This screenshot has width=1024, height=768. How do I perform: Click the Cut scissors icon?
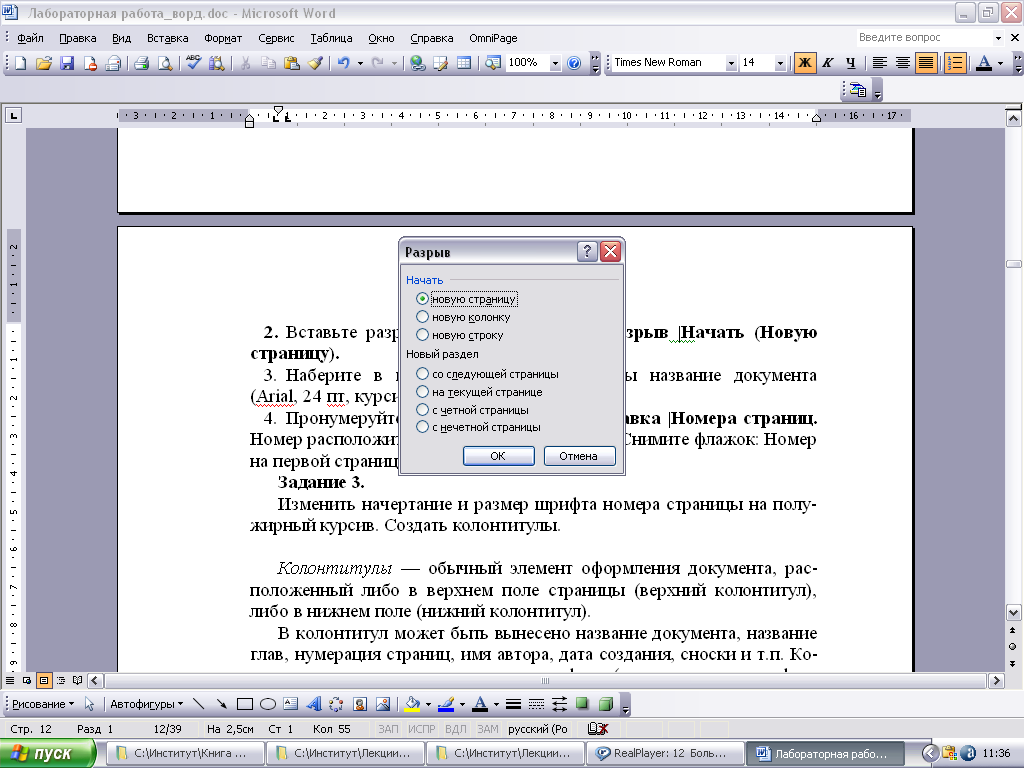pyautogui.click(x=246, y=63)
